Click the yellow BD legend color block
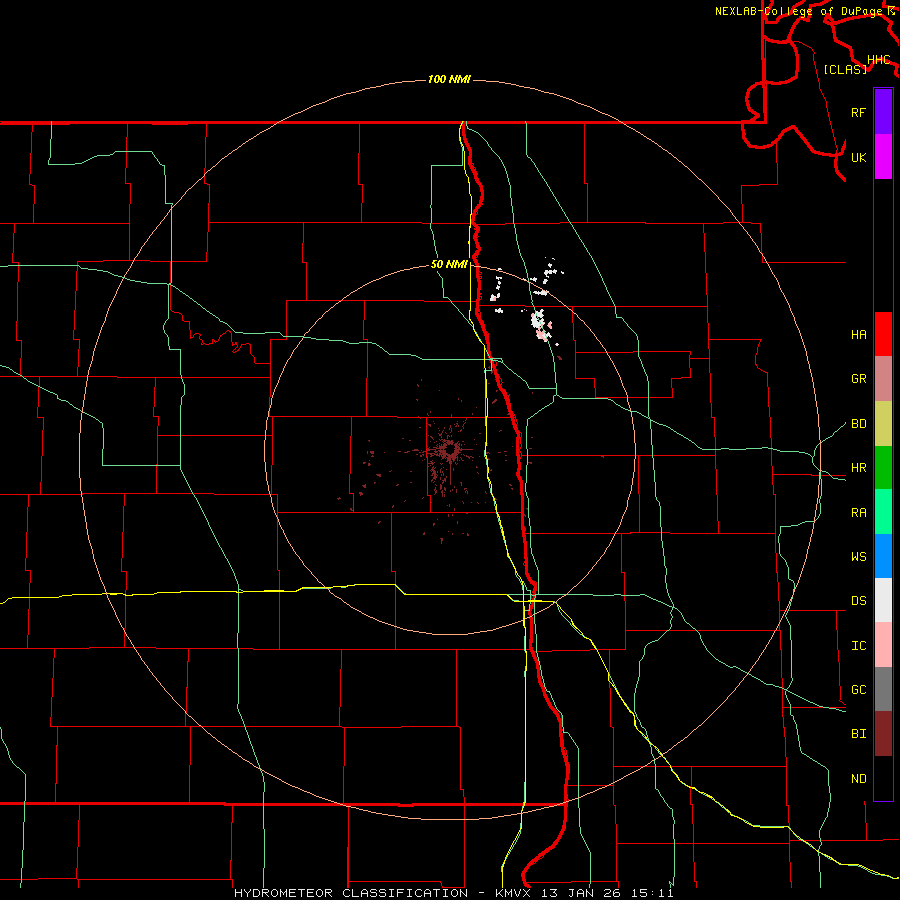This screenshot has width=900, height=900. click(x=883, y=424)
